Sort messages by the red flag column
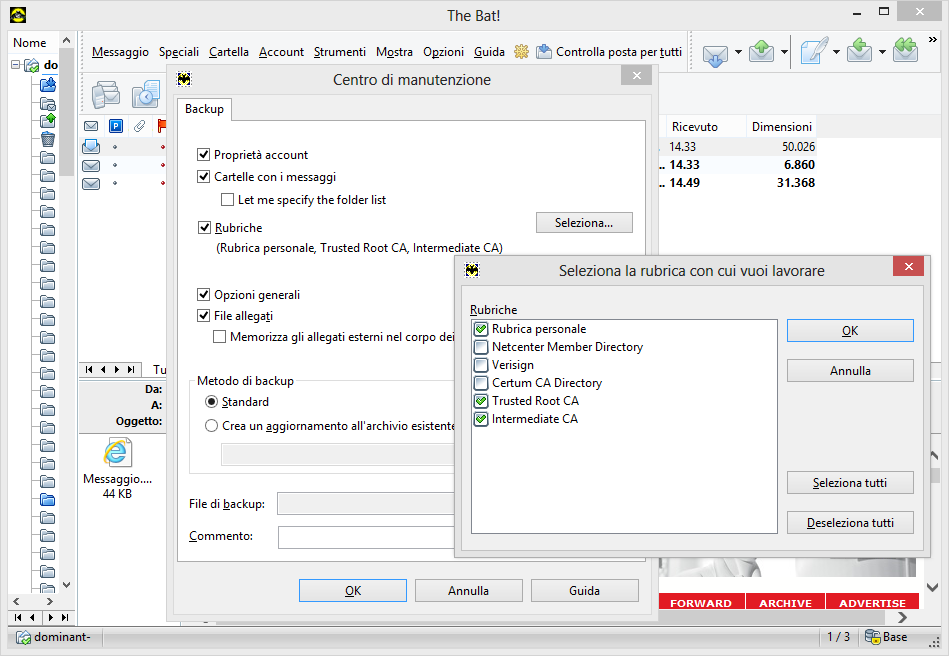This screenshot has height=656, width=949. pos(162,126)
